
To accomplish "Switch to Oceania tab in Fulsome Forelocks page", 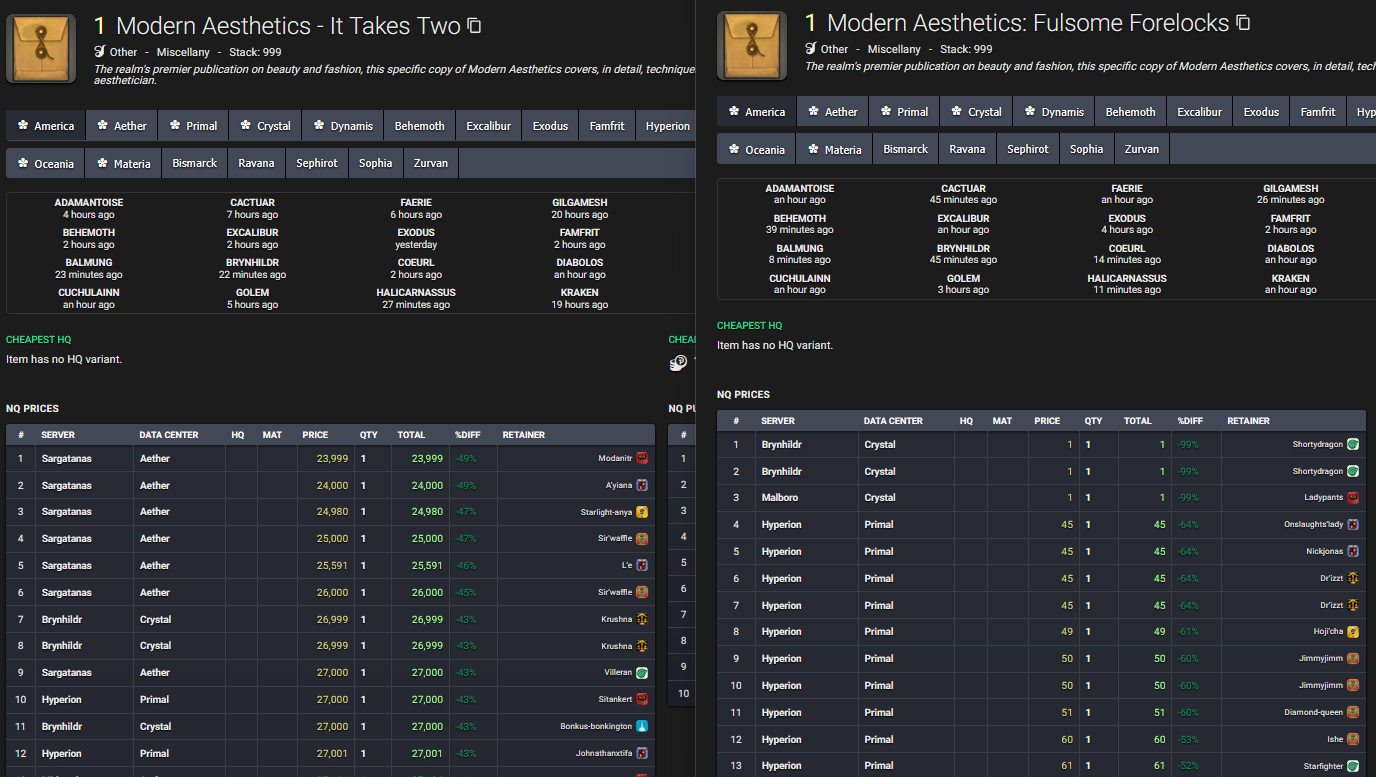I will pyautogui.click(x=756, y=149).
